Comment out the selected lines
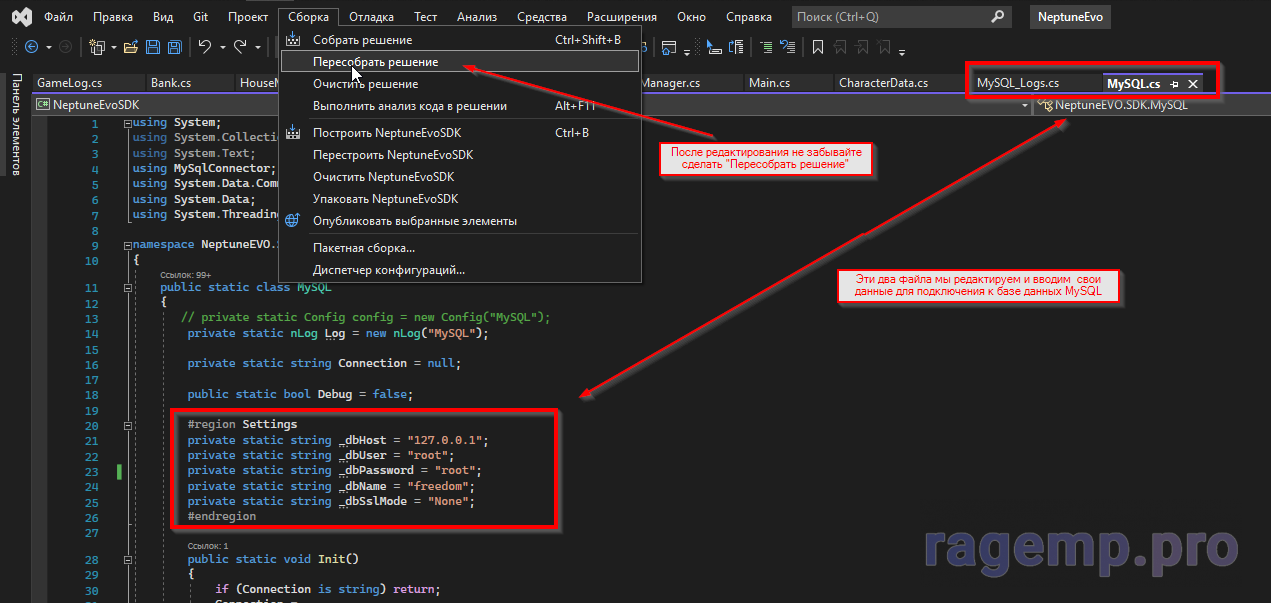This screenshot has height=603, width=1271. coord(766,47)
